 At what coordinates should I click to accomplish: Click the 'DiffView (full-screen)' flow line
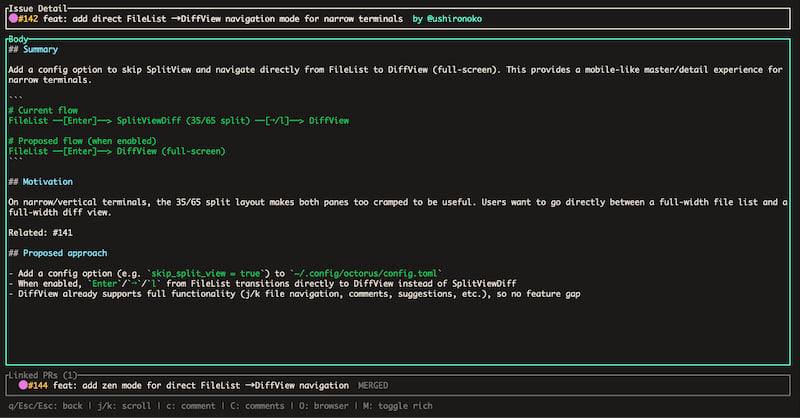click(117, 151)
